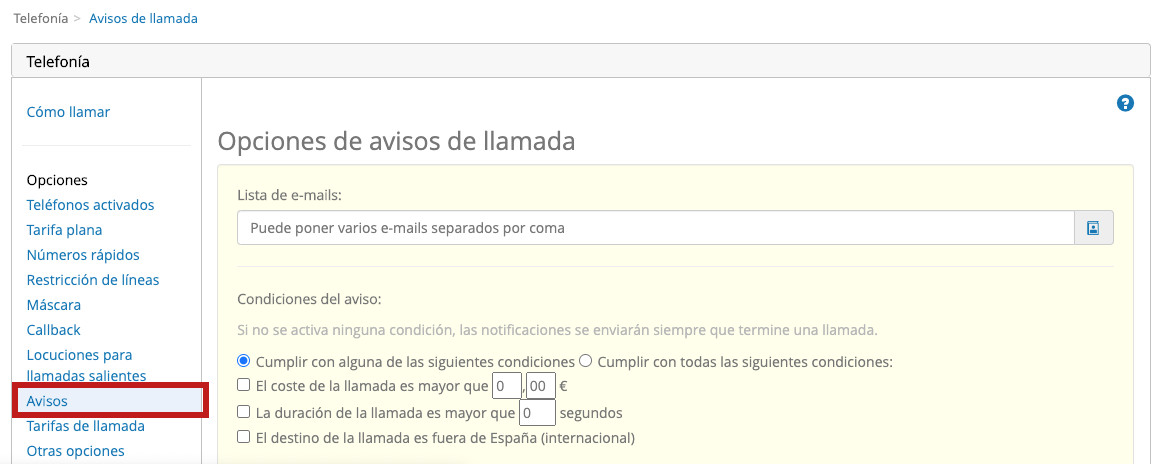Open 'Tarifas de llamada' in sidebar
The image size is (1165, 464).
click(85, 426)
